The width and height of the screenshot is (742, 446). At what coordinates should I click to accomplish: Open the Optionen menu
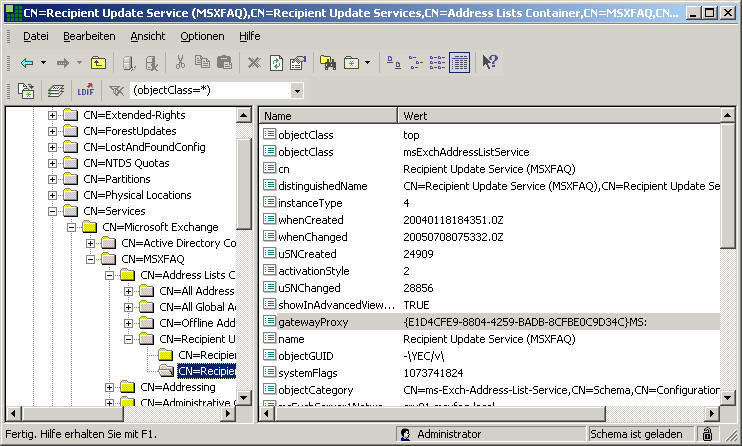point(202,36)
